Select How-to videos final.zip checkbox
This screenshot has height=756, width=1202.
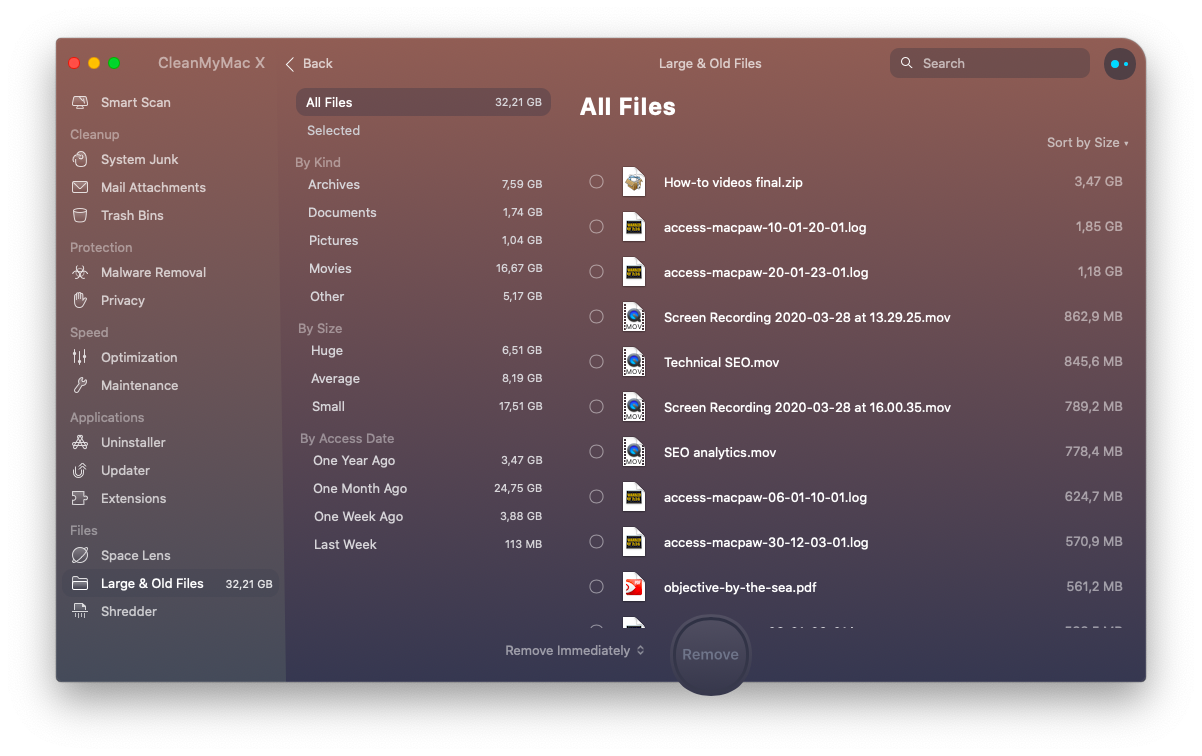click(596, 182)
